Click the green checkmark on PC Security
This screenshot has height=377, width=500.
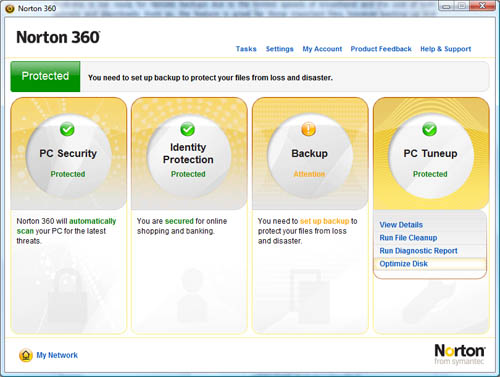[x=67, y=129]
